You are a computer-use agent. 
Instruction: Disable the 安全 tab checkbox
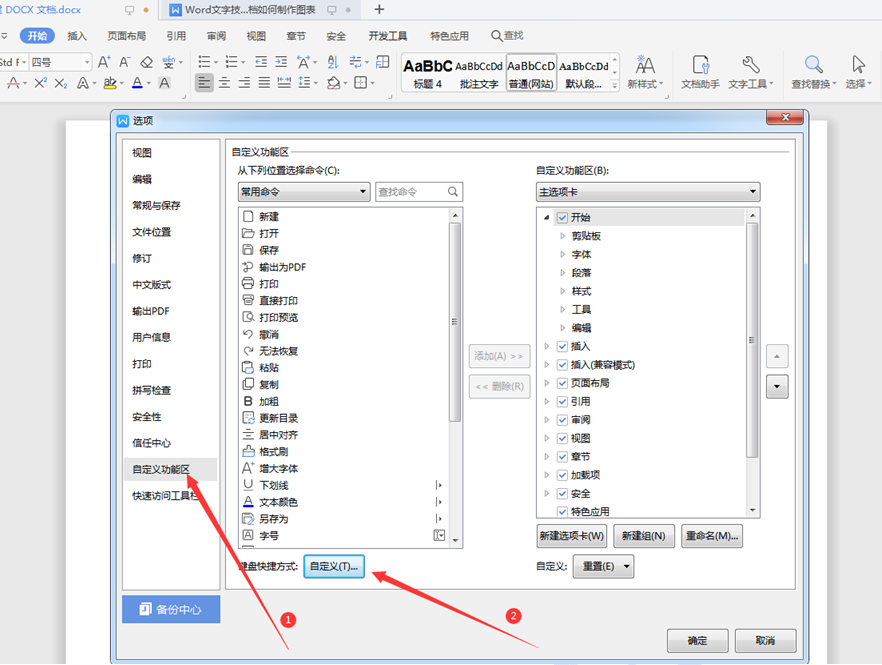(562, 493)
